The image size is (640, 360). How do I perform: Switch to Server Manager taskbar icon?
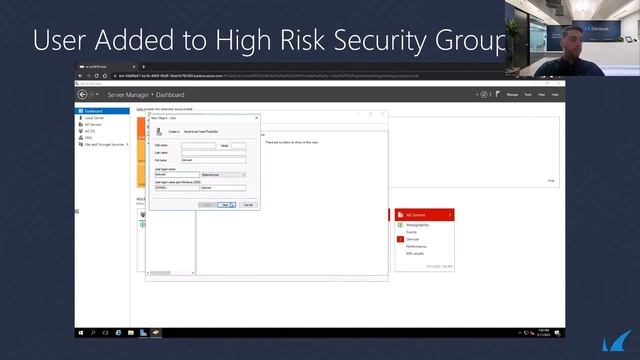(x=143, y=333)
